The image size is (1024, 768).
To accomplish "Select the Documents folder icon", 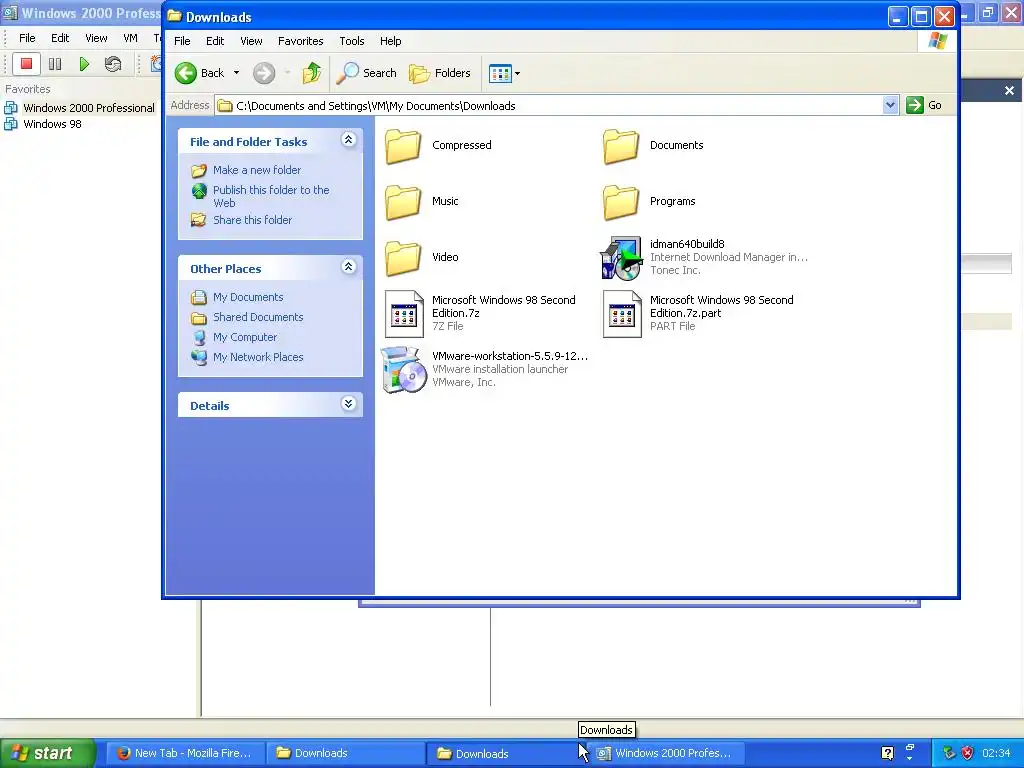I will click(621, 146).
